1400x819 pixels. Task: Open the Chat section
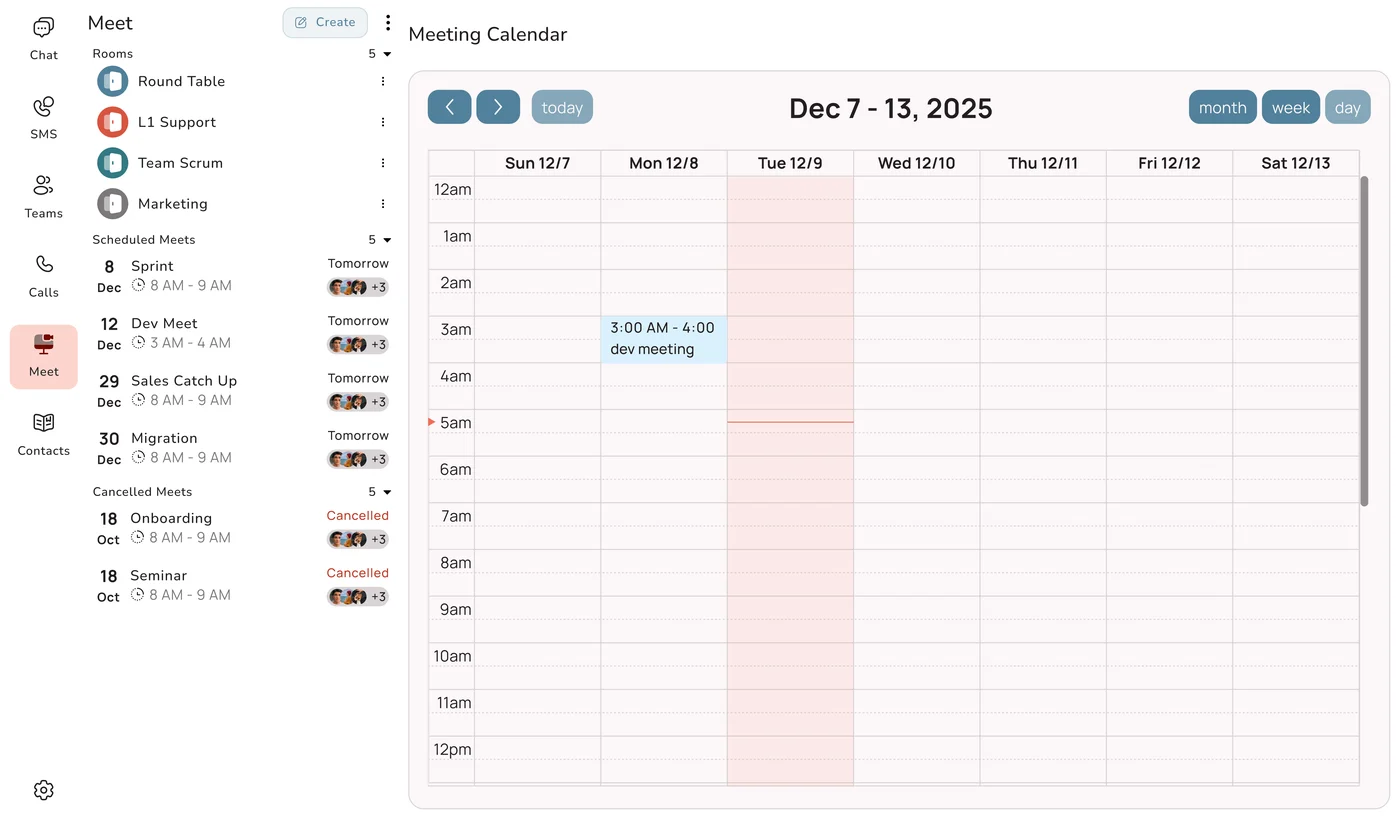click(x=43, y=40)
